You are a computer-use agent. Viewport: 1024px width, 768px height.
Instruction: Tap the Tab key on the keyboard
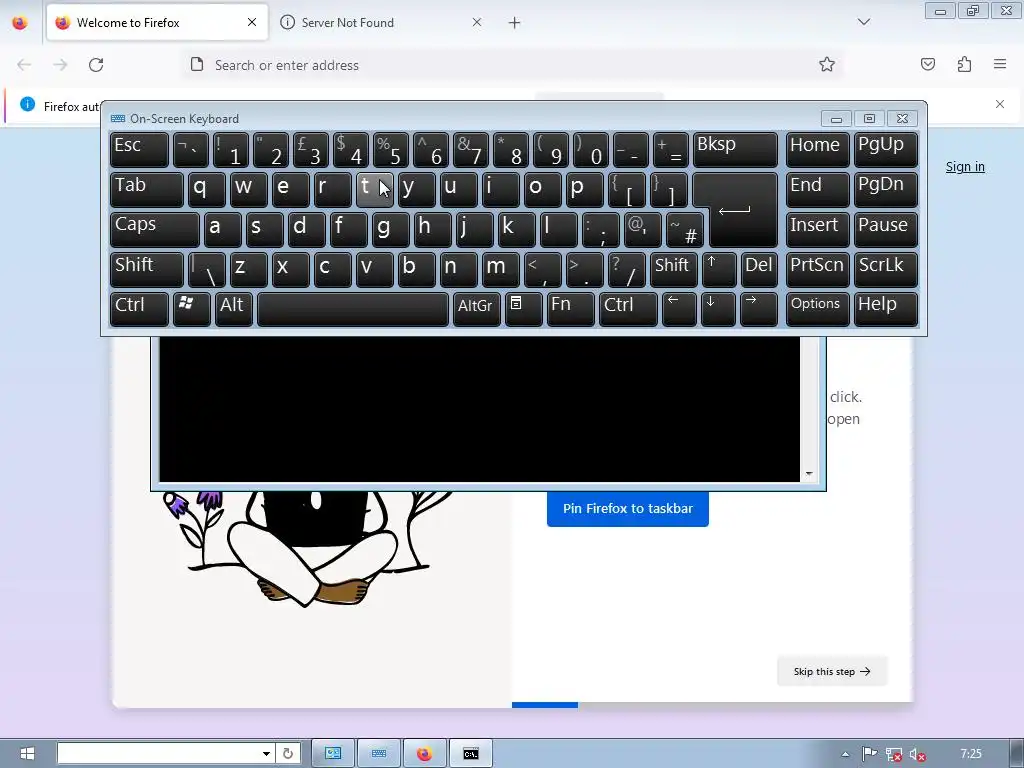coord(146,189)
